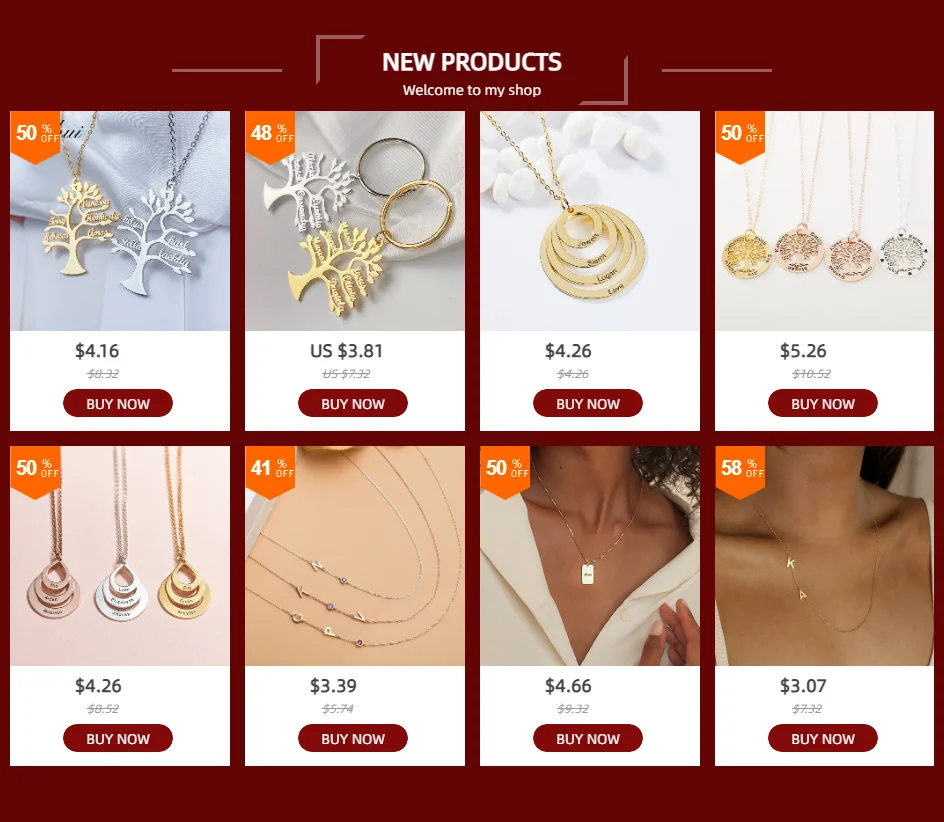Open the gold circles necklace photo
The width and height of the screenshot is (944, 822).
pos(590,221)
